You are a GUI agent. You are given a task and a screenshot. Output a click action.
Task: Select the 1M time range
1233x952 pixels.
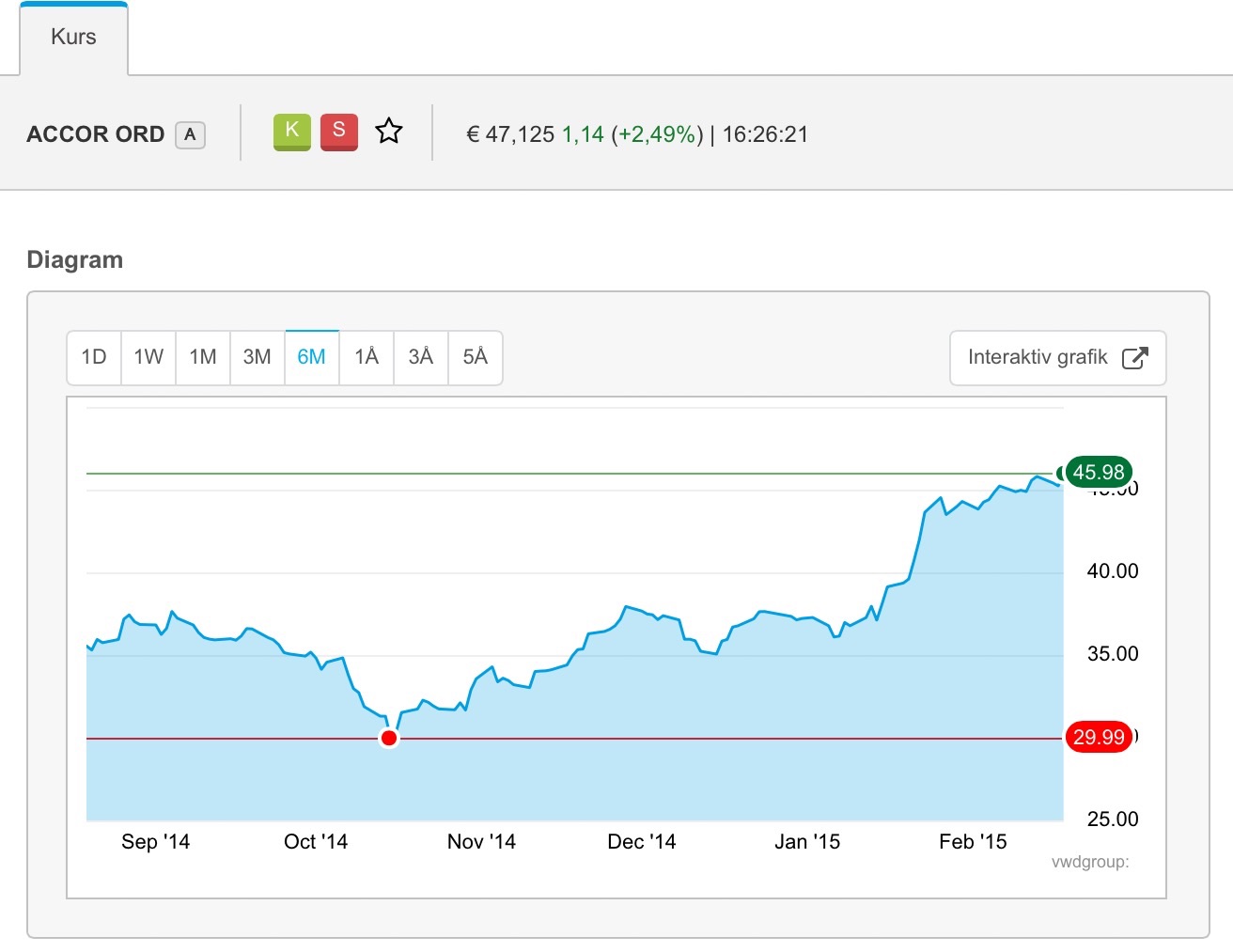tap(203, 357)
